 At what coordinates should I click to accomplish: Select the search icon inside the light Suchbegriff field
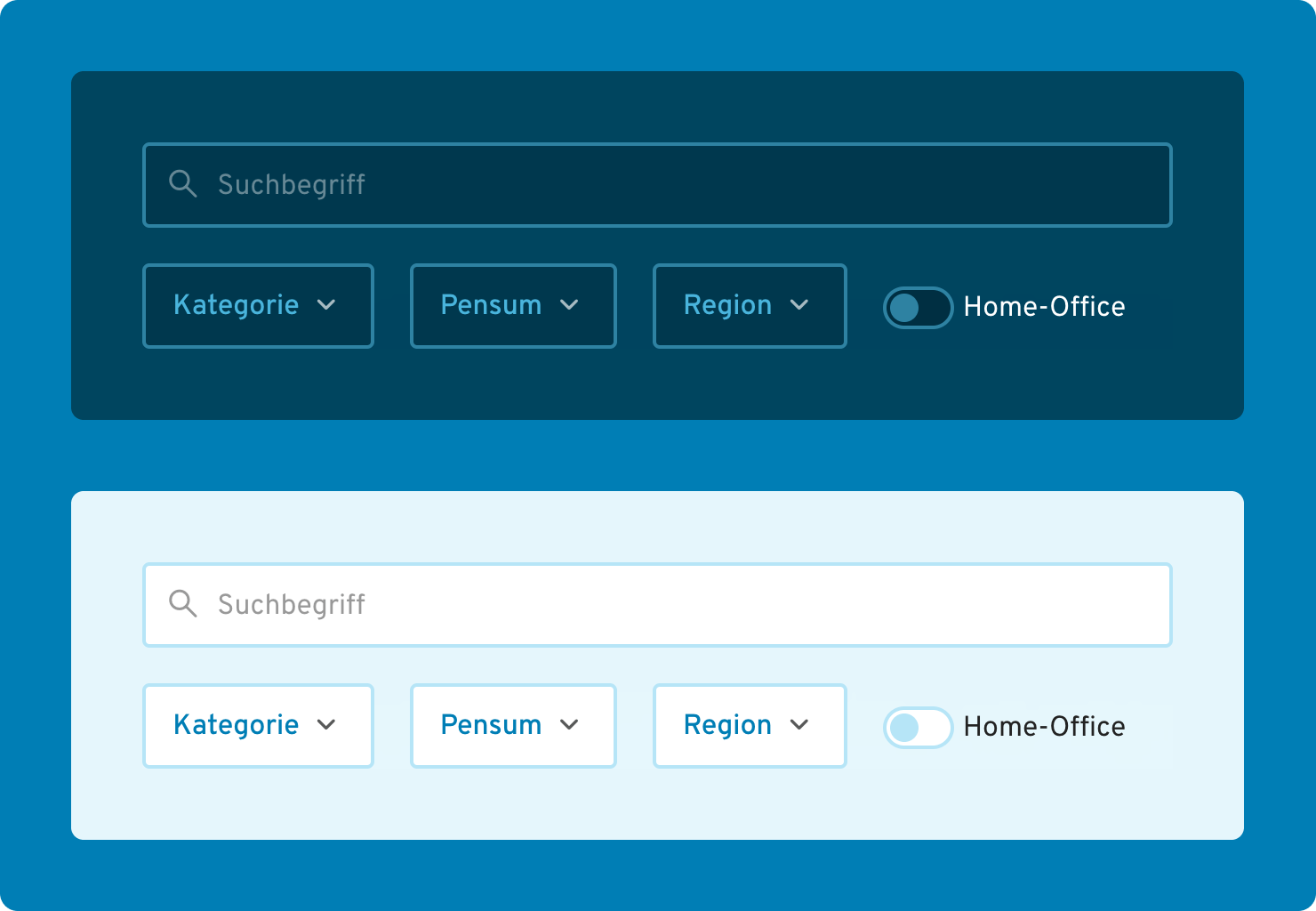click(x=183, y=604)
